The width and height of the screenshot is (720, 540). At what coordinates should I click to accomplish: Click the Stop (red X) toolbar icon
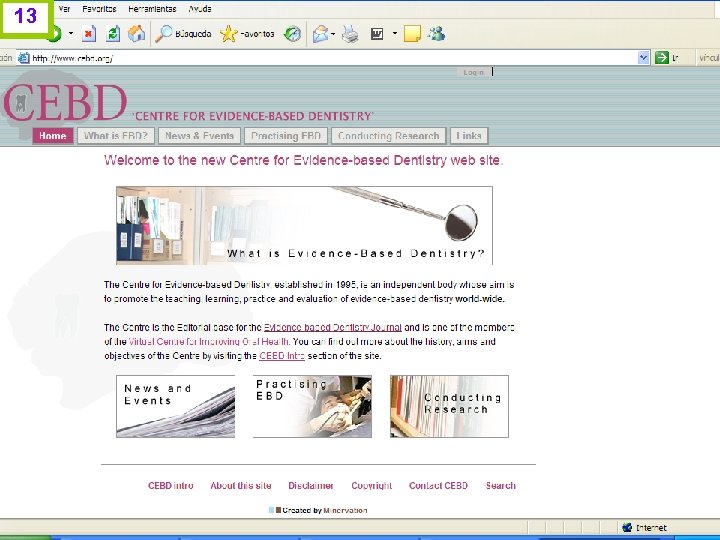point(89,34)
